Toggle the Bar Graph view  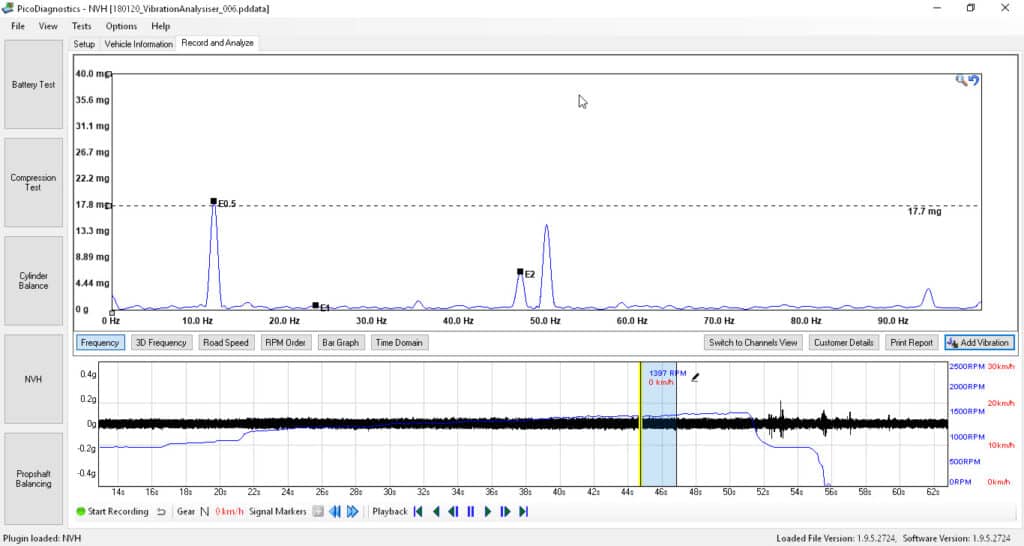click(340, 343)
